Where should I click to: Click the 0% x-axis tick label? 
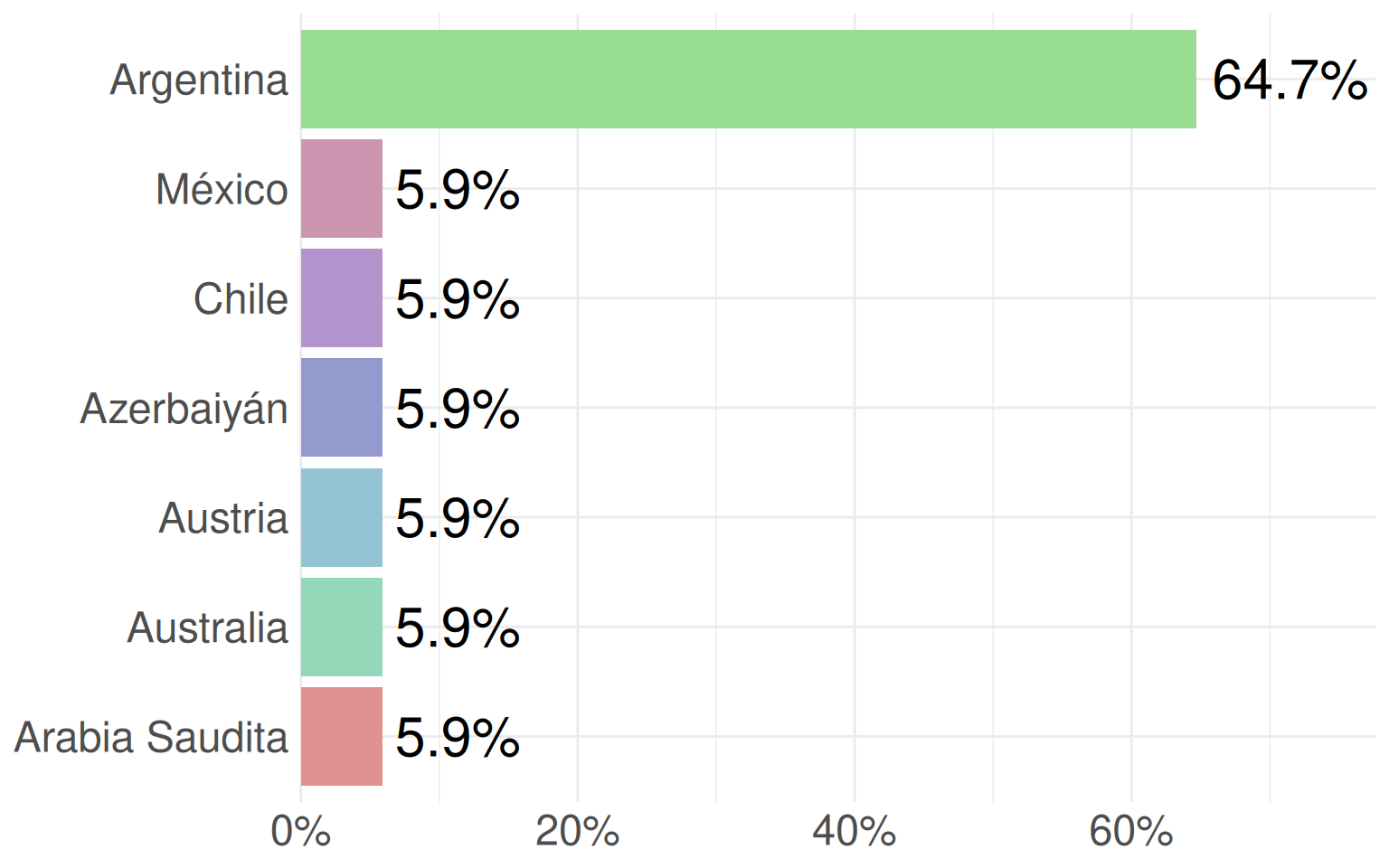pos(300,832)
